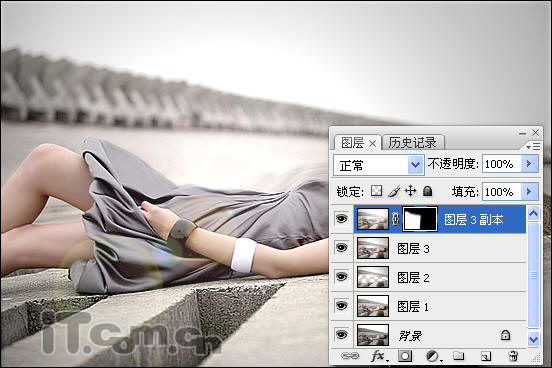Screen dimensions: 552x368
Task: Create new fill or adjustment layer
Action: 433,356
